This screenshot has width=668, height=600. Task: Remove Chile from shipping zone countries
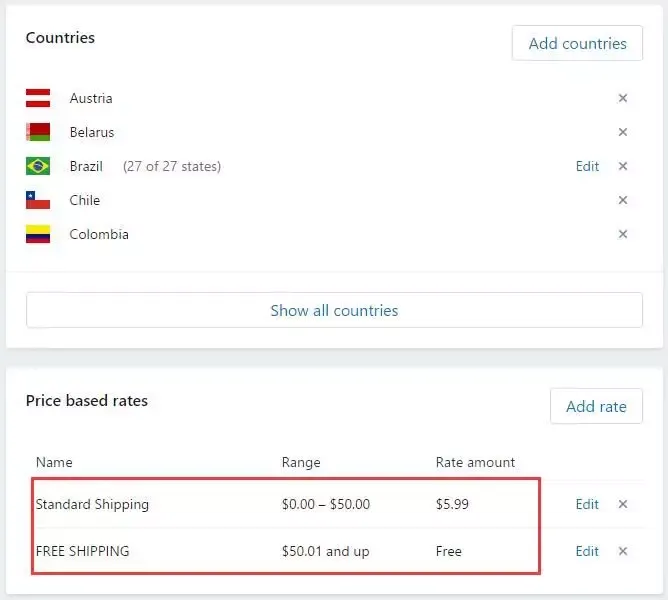(x=622, y=200)
